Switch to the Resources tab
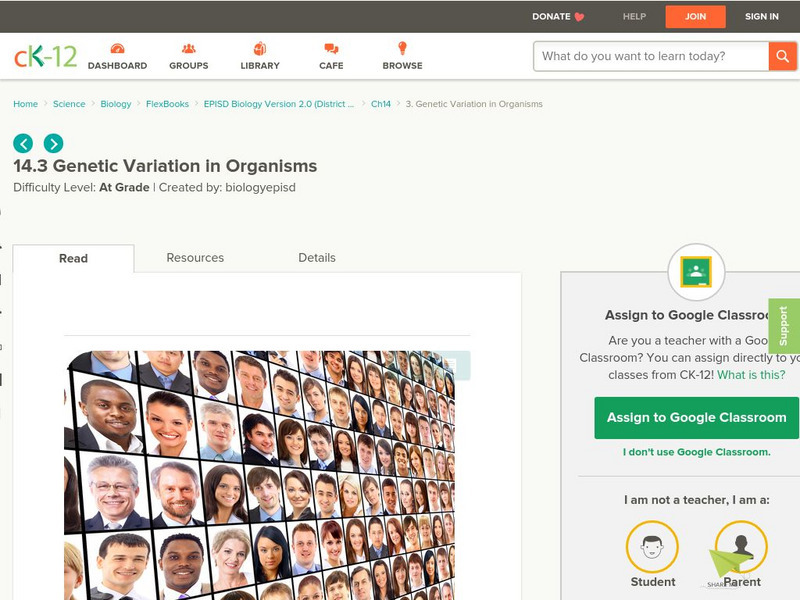This screenshot has width=800, height=600. 195,258
